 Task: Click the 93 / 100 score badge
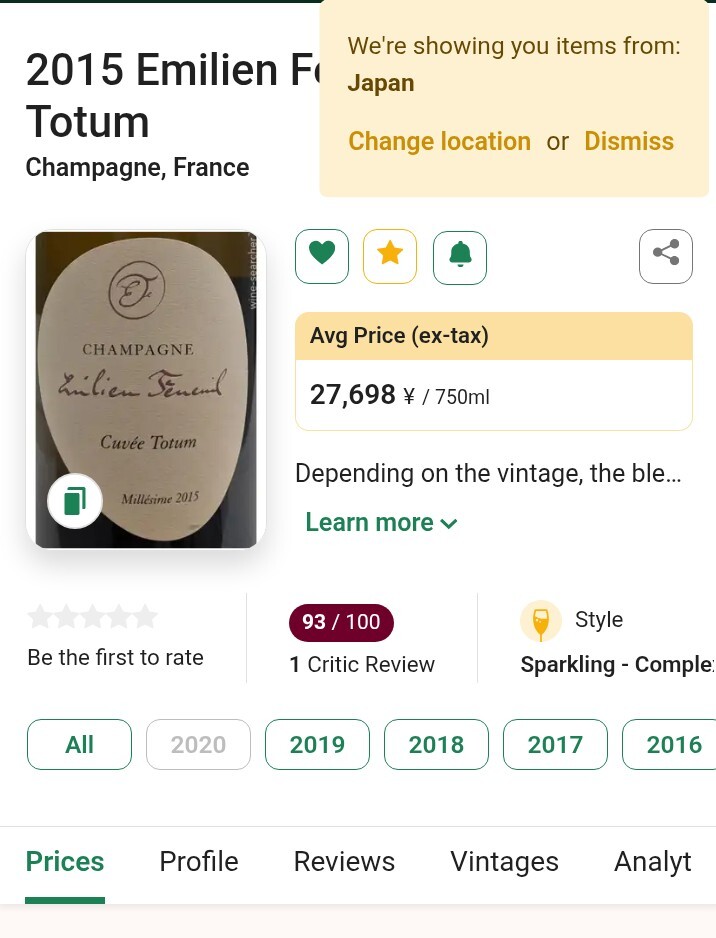click(341, 622)
